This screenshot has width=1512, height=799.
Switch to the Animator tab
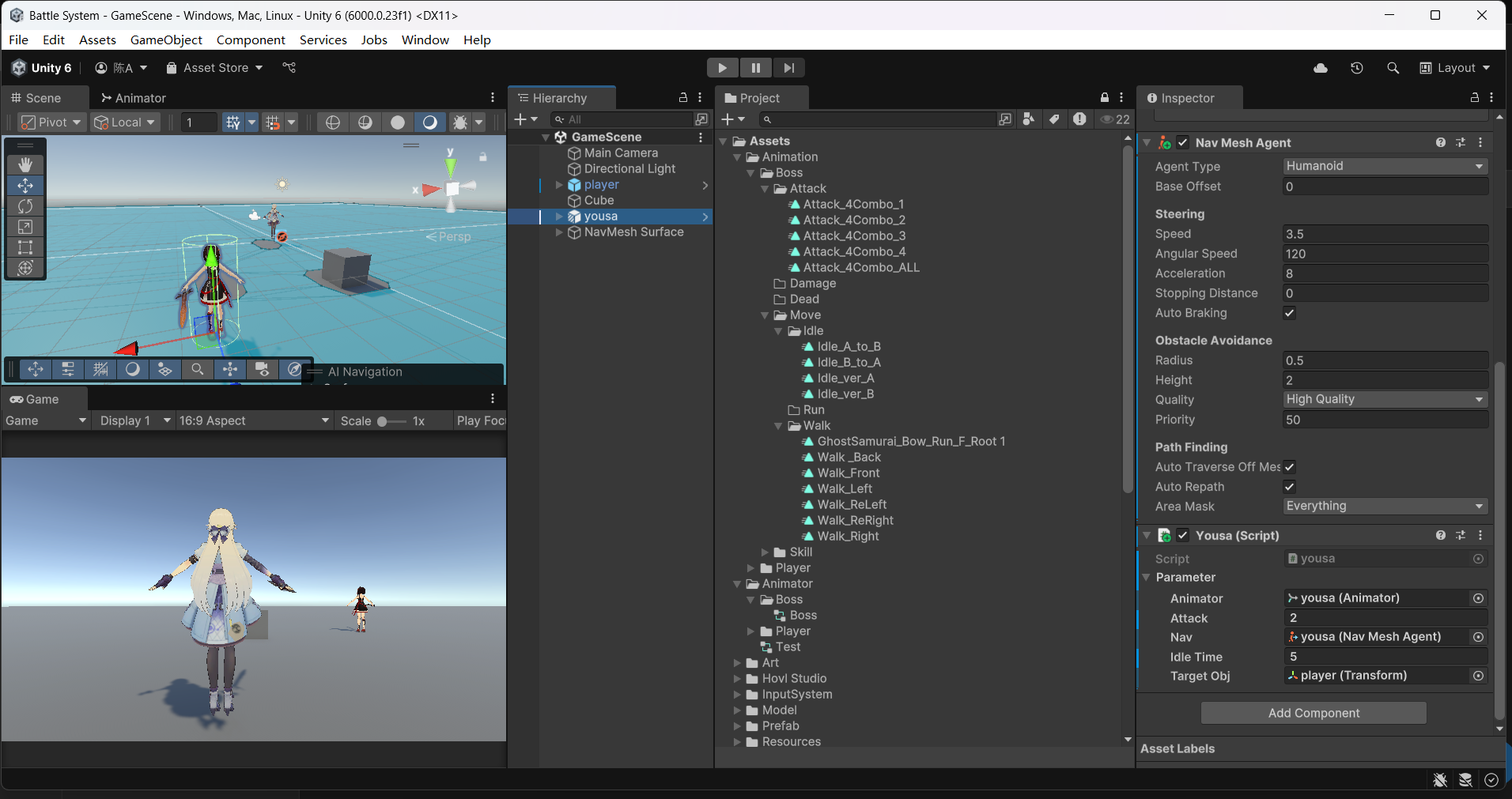(133, 98)
